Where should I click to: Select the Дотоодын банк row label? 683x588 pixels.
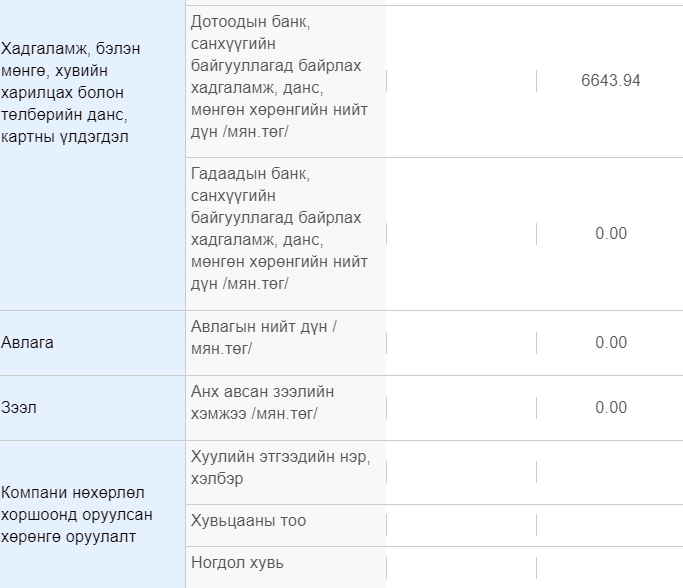click(279, 77)
